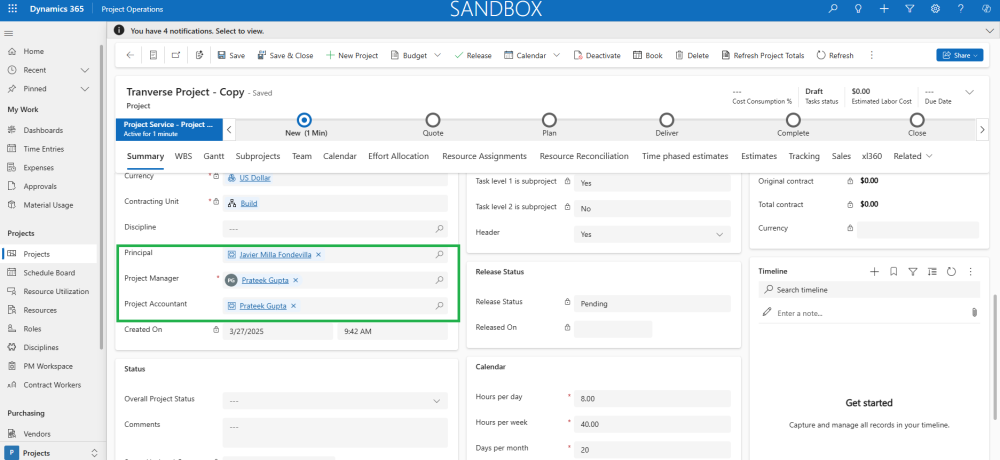The image size is (1000, 460).
Task: Click the Release command
Action: click(473, 56)
